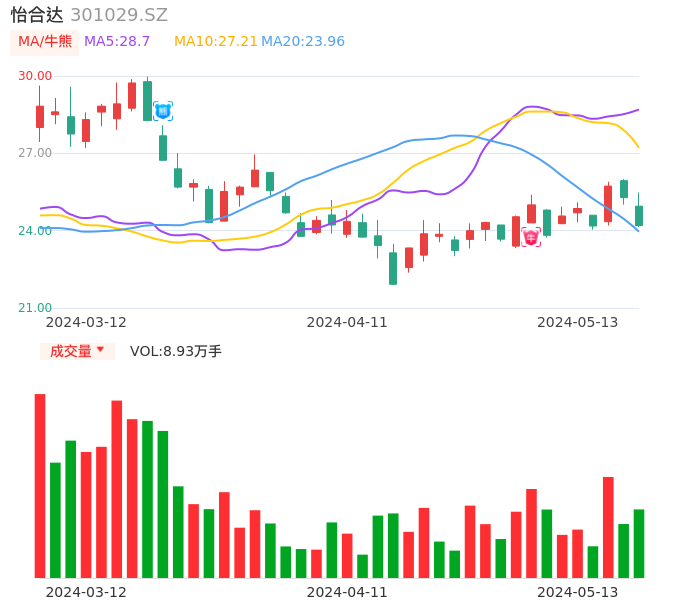Image resolution: width=686 pixels, height=606 pixels.
Task: Click the 30.00 price axis label
Action: point(35,76)
